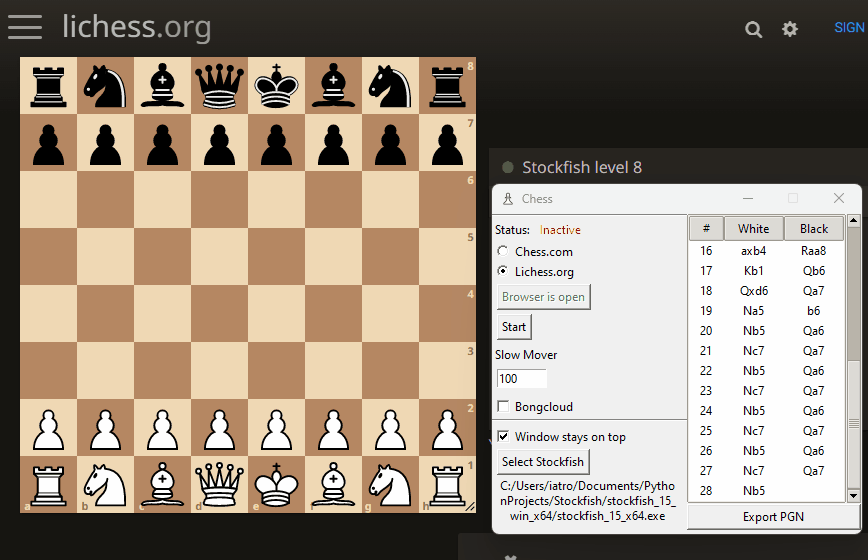Click the Export PGN button
This screenshot has height=560, width=868.
click(x=773, y=517)
